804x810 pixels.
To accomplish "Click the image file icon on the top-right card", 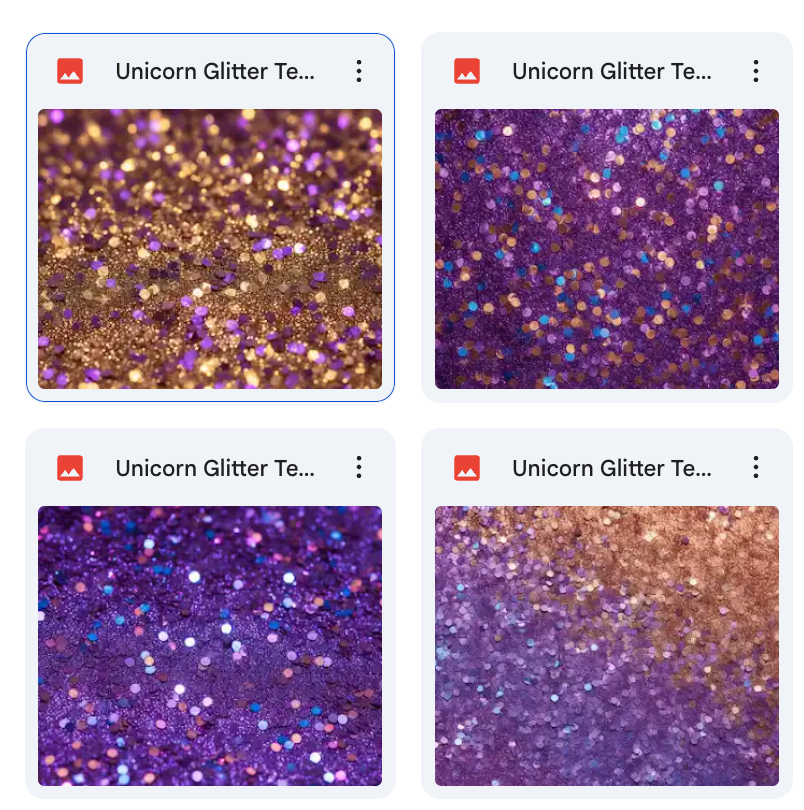I will coord(467,71).
